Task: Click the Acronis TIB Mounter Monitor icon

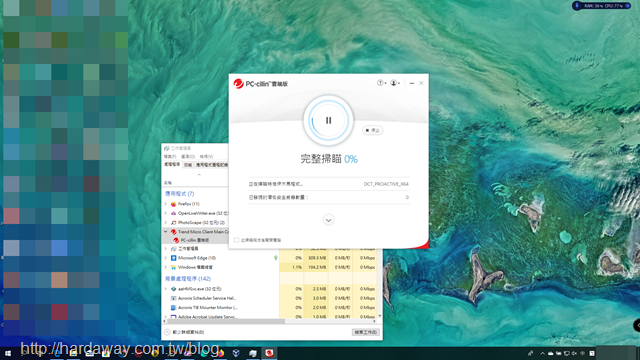Action: 173,307
